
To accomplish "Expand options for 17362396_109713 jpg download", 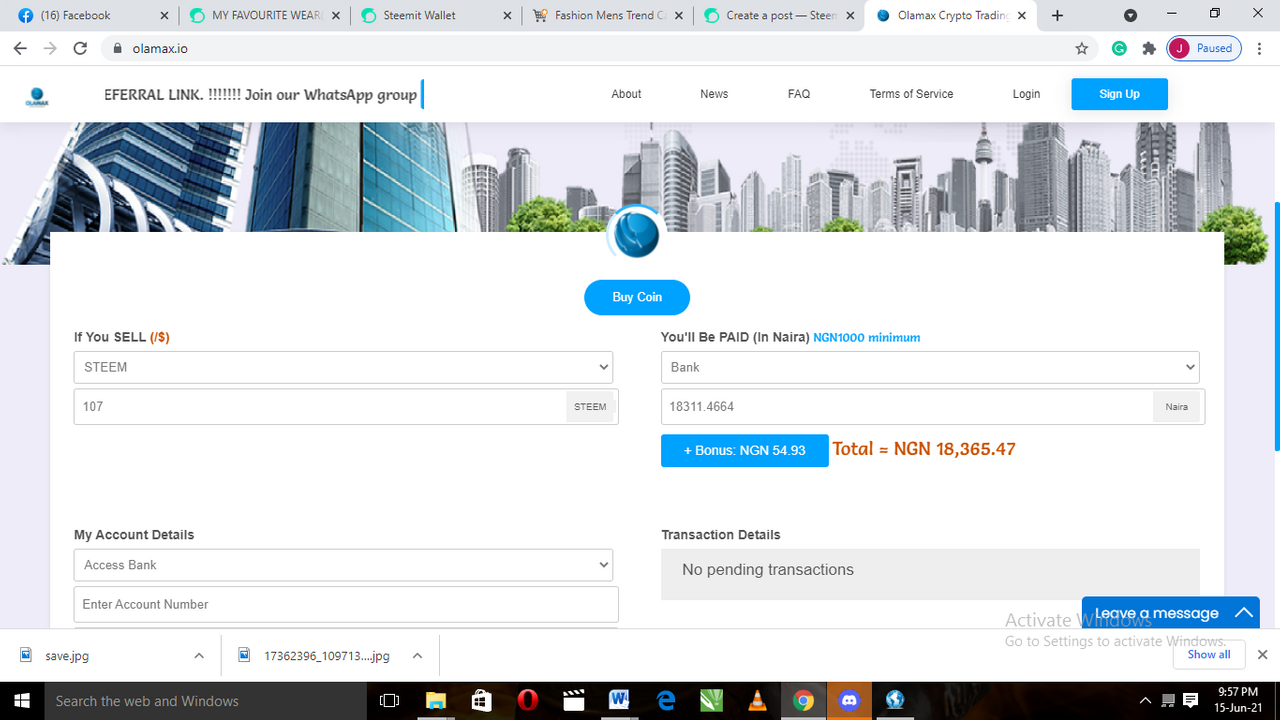I will [x=417, y=656].
